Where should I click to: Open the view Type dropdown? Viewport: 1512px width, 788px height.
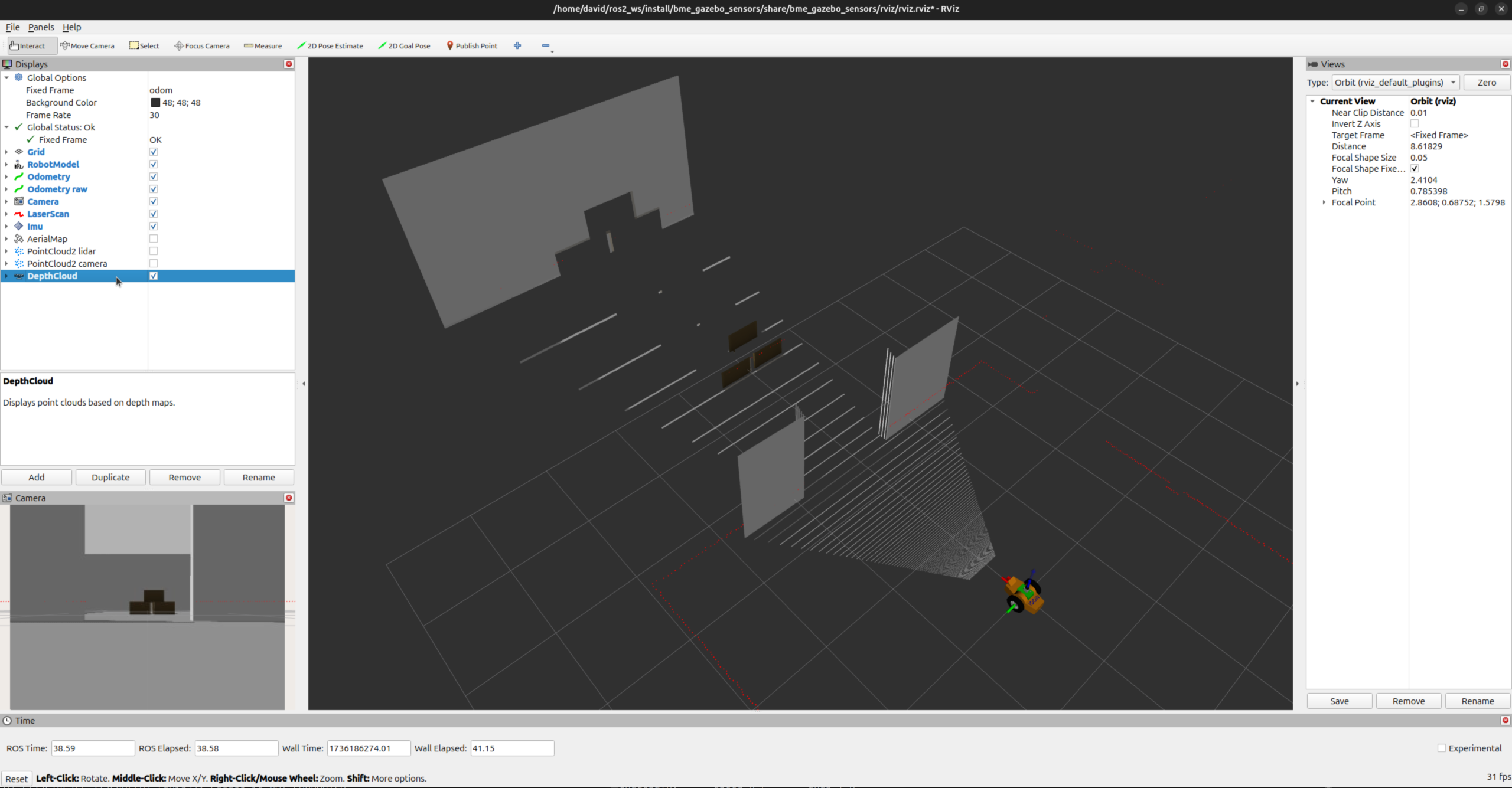(x=1395, y=83)
